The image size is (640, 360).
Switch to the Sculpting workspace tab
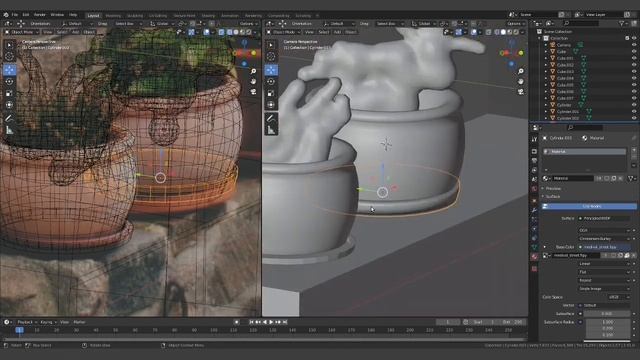tap(135, 16)
